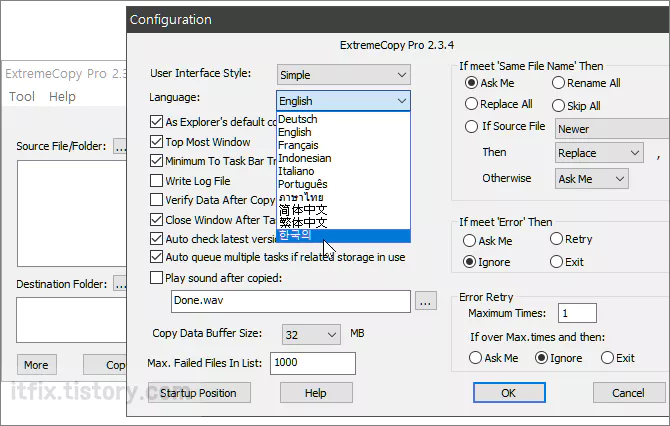
Task: Open the Newer condition dropdown
Action: tap(612, 129)
